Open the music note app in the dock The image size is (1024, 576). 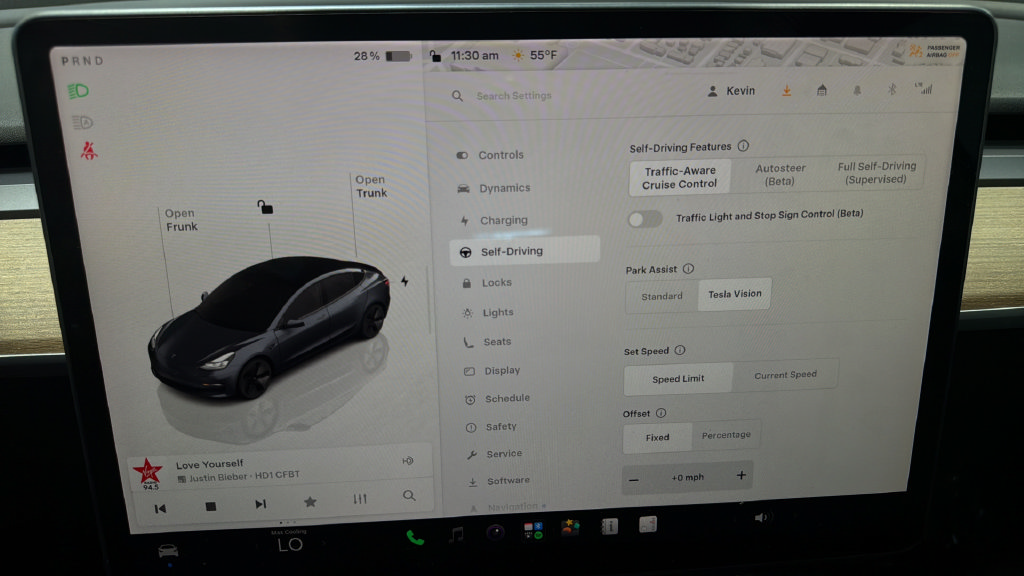coord(456,534)
